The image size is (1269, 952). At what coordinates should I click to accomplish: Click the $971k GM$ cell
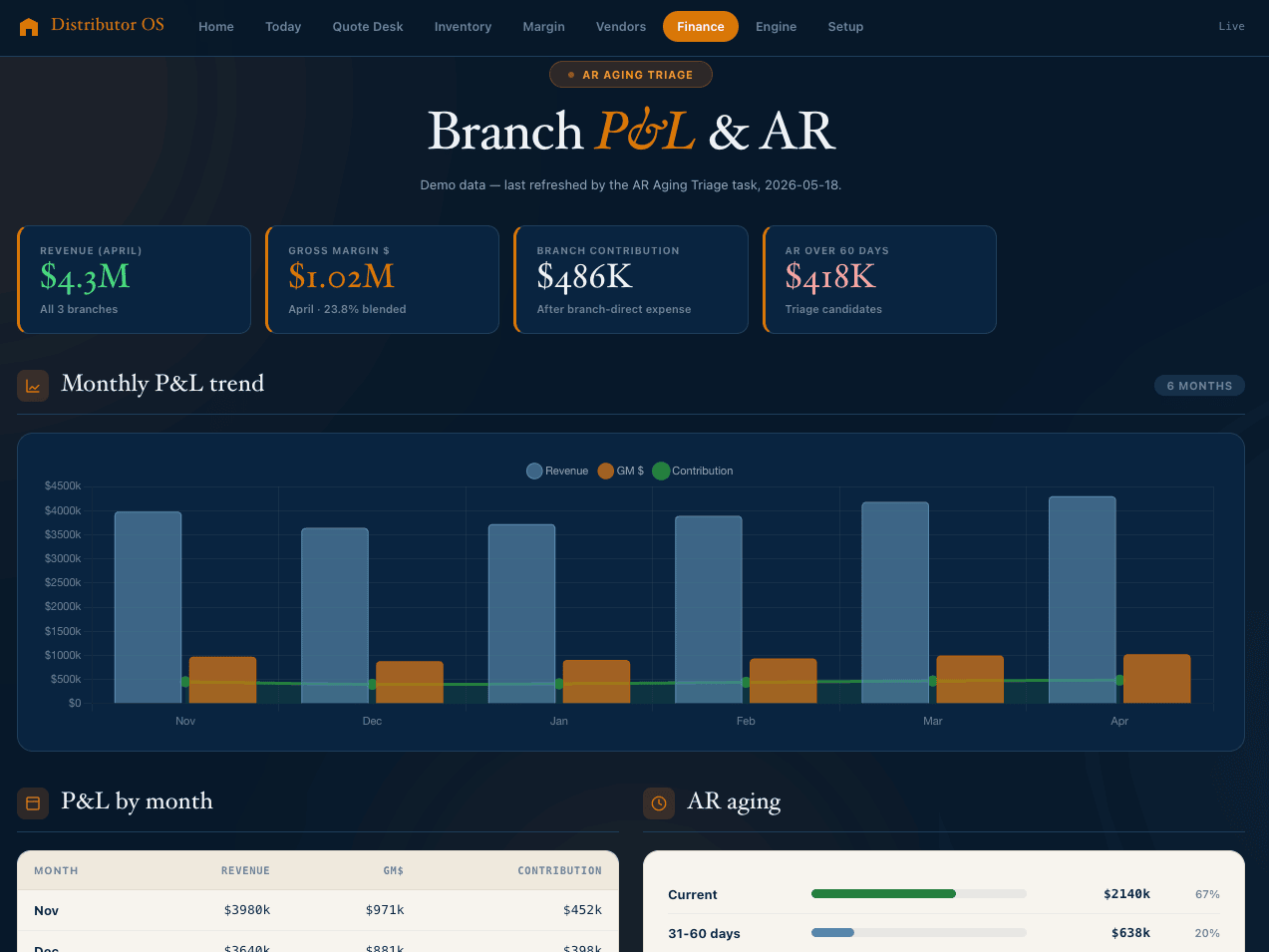click(x=385, y=910)
